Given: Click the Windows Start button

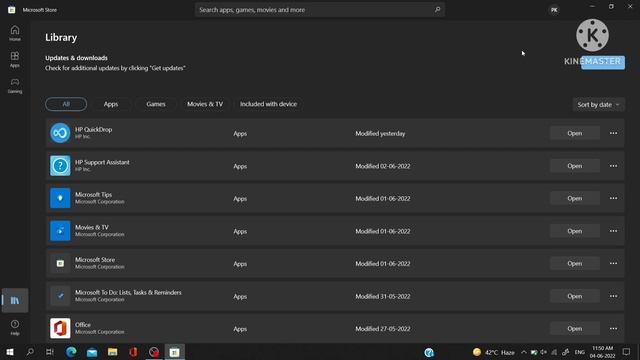Looking at the screenshot, I should coord(10,352).
